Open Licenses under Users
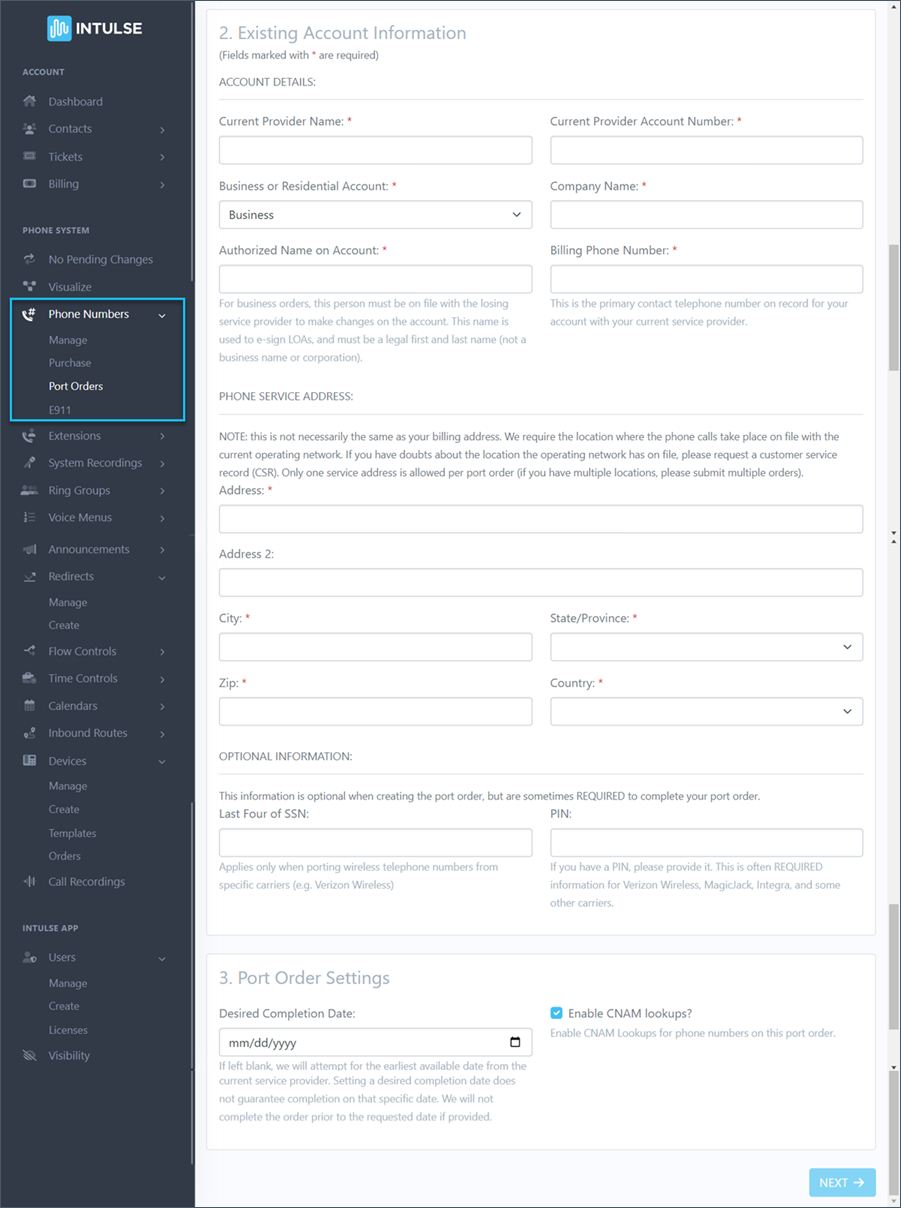 click(68, 1030)
